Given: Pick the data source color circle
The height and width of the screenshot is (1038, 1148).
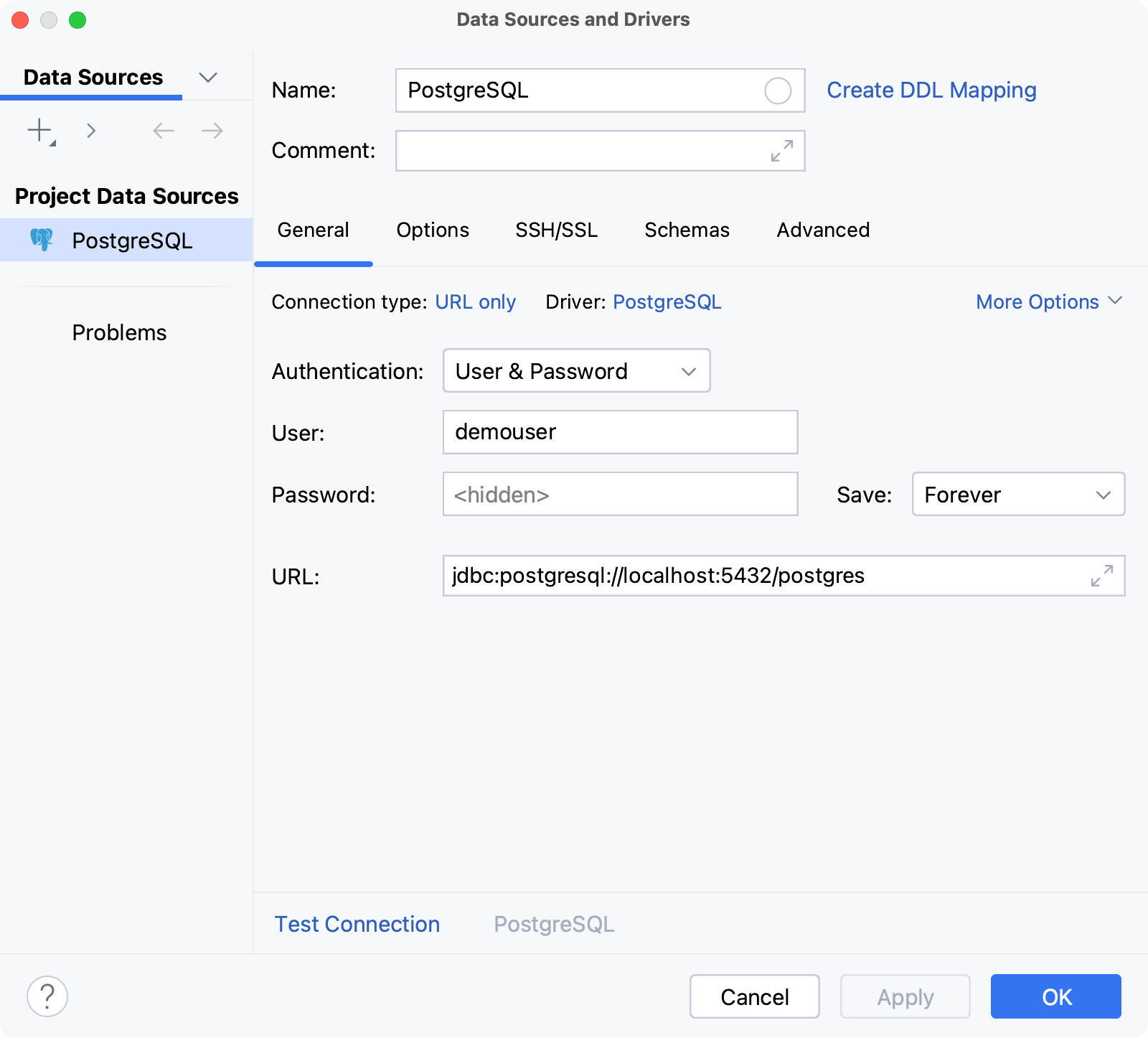Looking at the screenshot, I should coord(778,90).
